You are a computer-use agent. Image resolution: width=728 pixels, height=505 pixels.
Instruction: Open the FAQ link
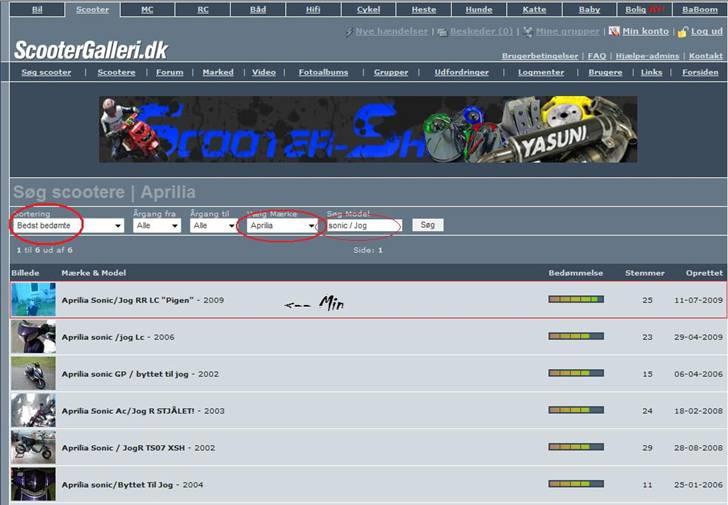597,56
